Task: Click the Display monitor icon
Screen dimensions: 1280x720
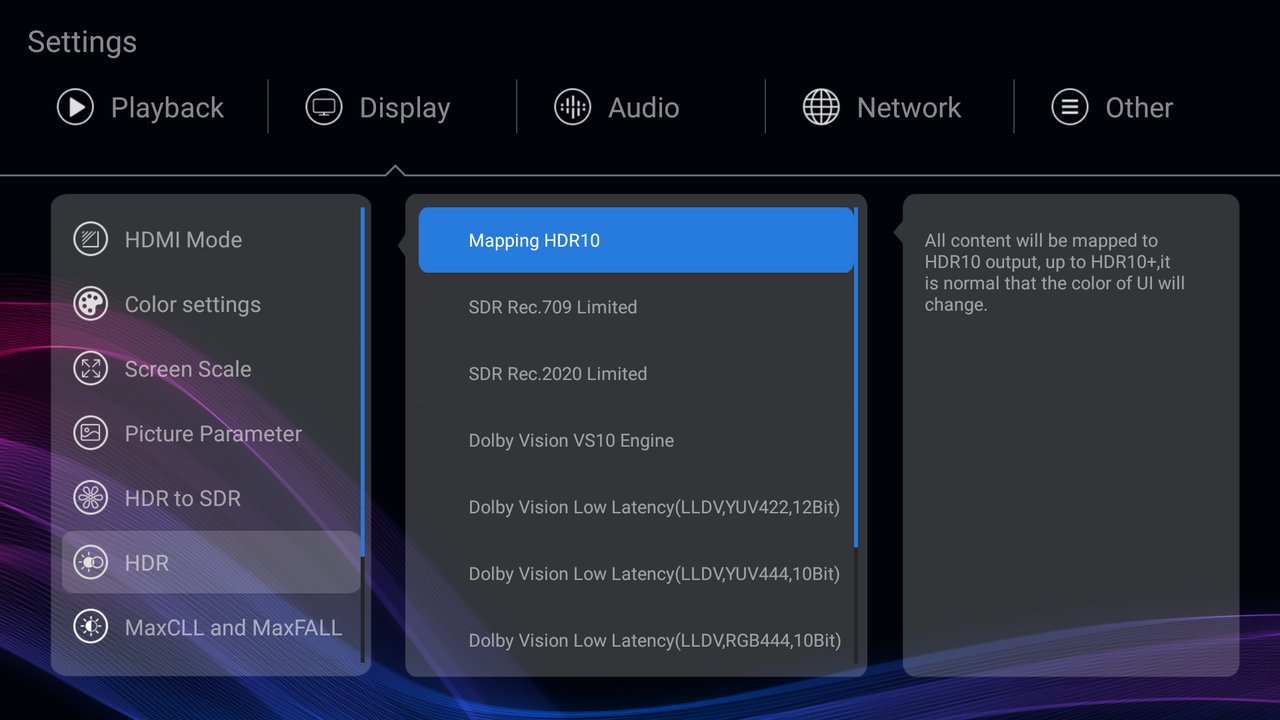Action: point(324,107)
